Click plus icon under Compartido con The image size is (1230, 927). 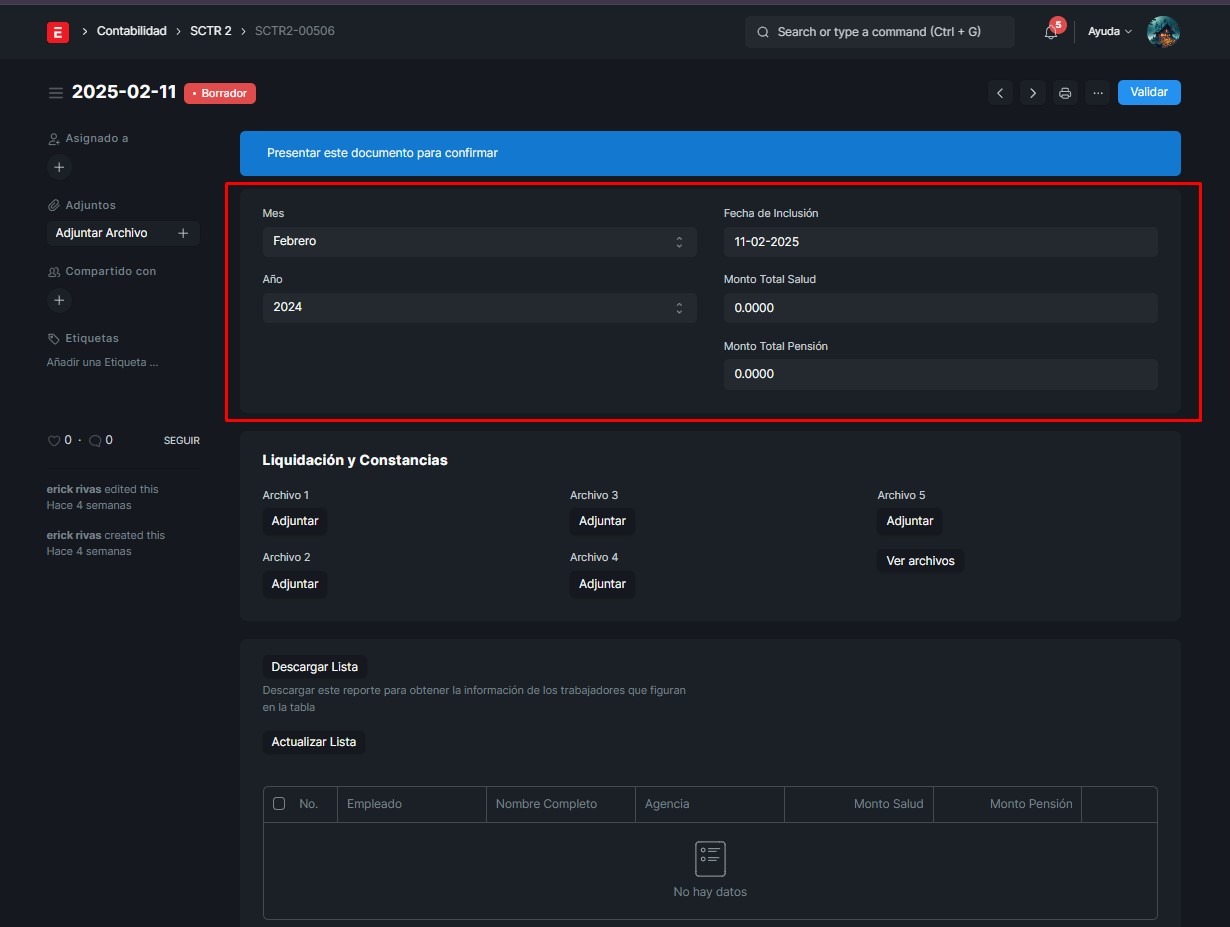point(59,300)
